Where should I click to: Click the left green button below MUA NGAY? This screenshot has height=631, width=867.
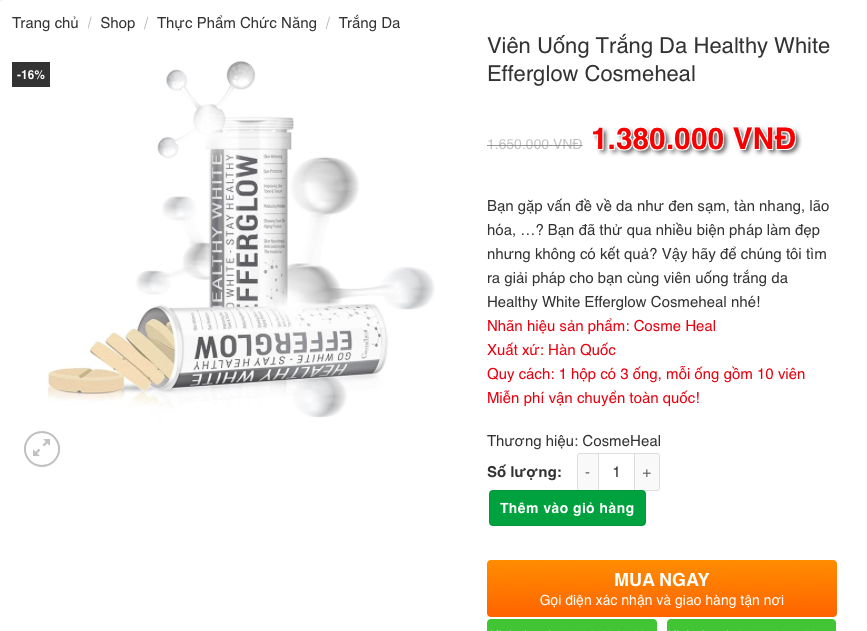pos(572,625)
